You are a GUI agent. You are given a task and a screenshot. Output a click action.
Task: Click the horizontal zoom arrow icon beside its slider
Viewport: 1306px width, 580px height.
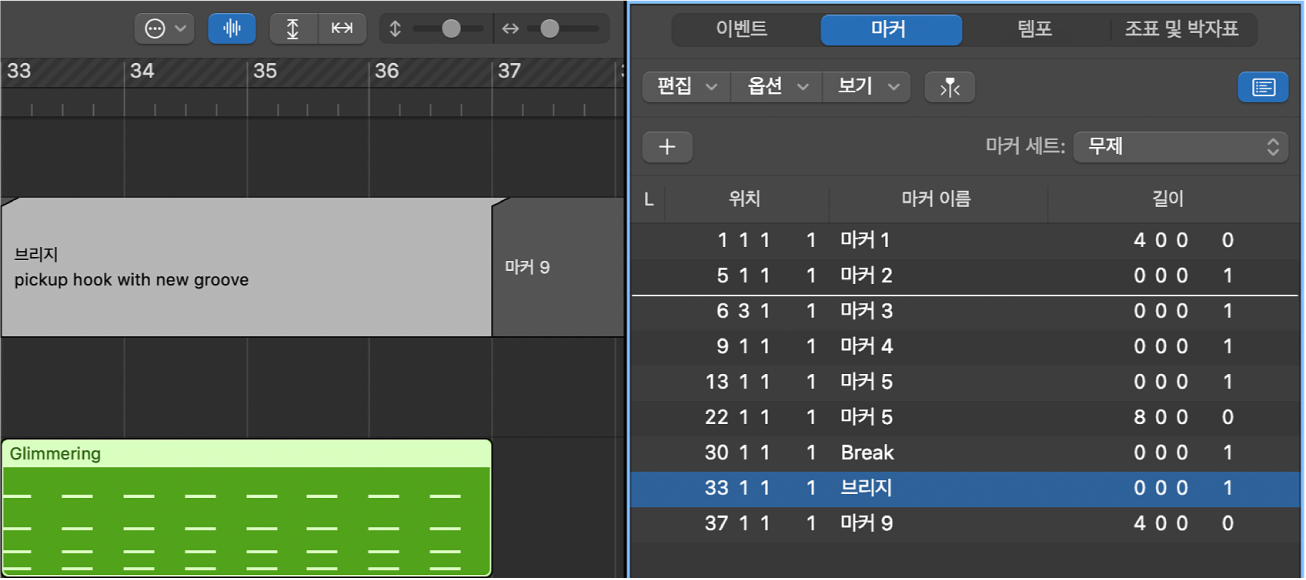(511, 28)
